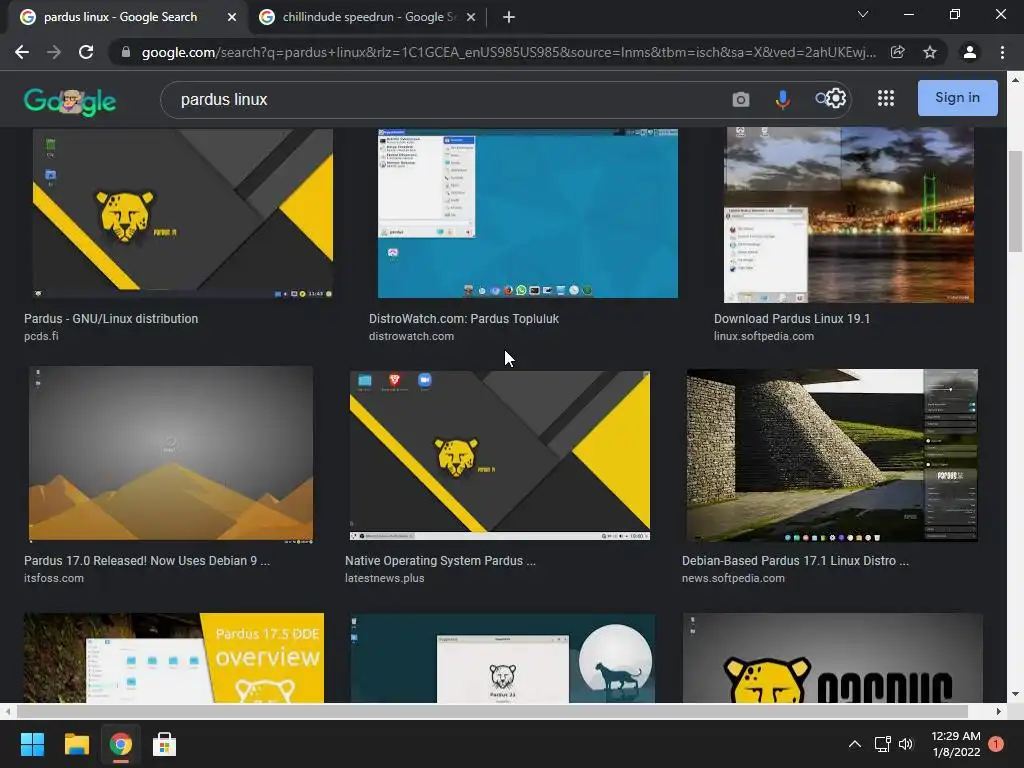Image resolution: width=1024 pixels, height=768 pixels.
Task: Click the vertical scrollbar thumb
Action: coord(1015,201)
